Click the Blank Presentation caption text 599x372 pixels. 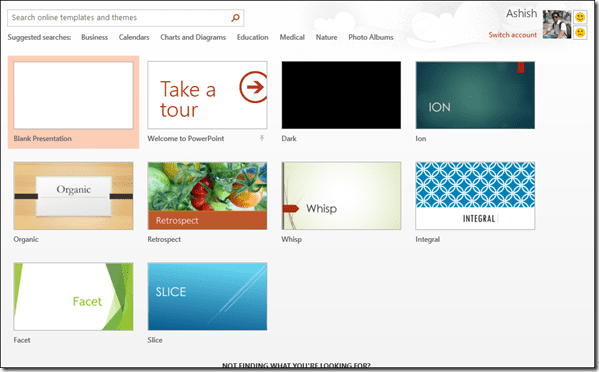click(42, 138)
